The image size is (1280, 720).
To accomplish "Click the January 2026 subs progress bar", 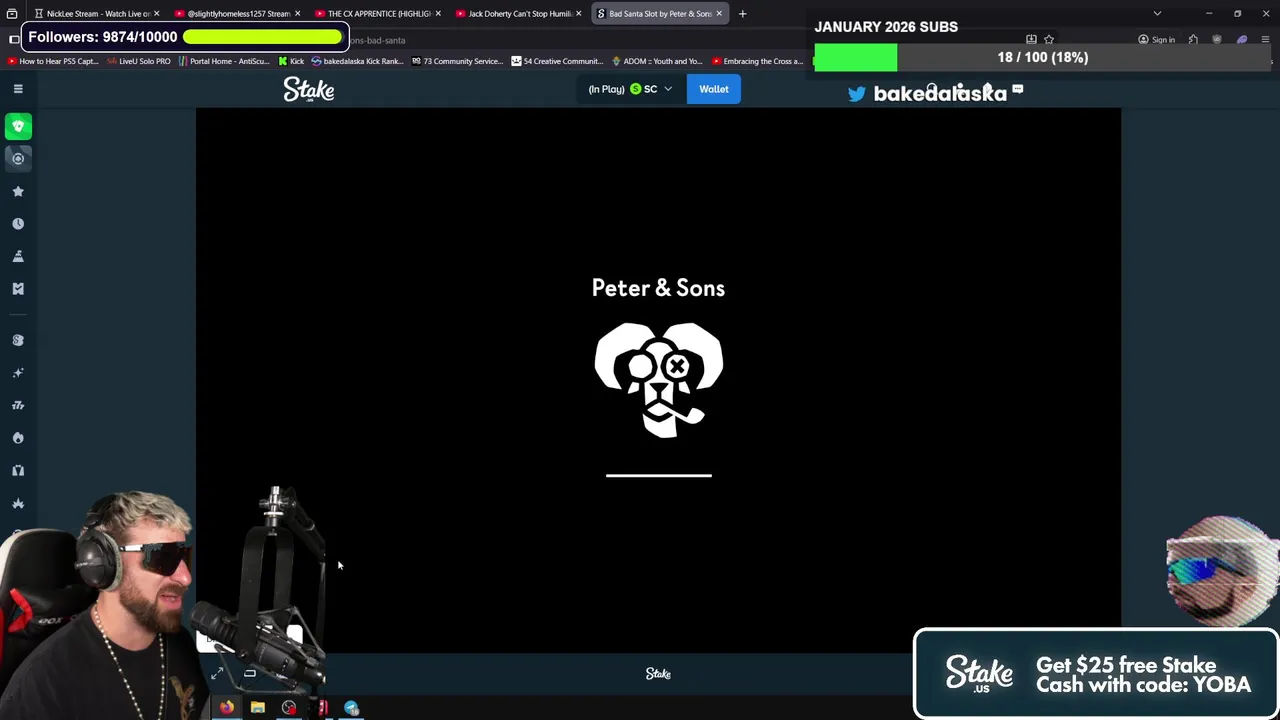I will click(x=1042, y=58).
